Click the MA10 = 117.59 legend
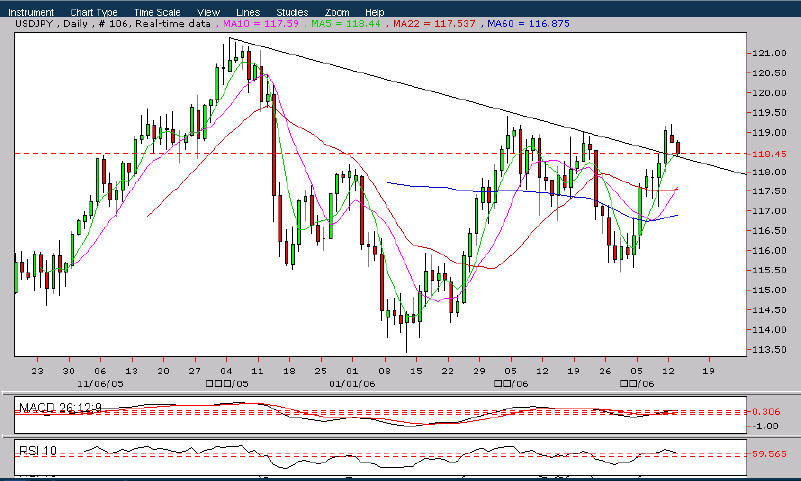The width and height of the screenshot is (801, 481). pyautogui.click(x=261, y=23)
